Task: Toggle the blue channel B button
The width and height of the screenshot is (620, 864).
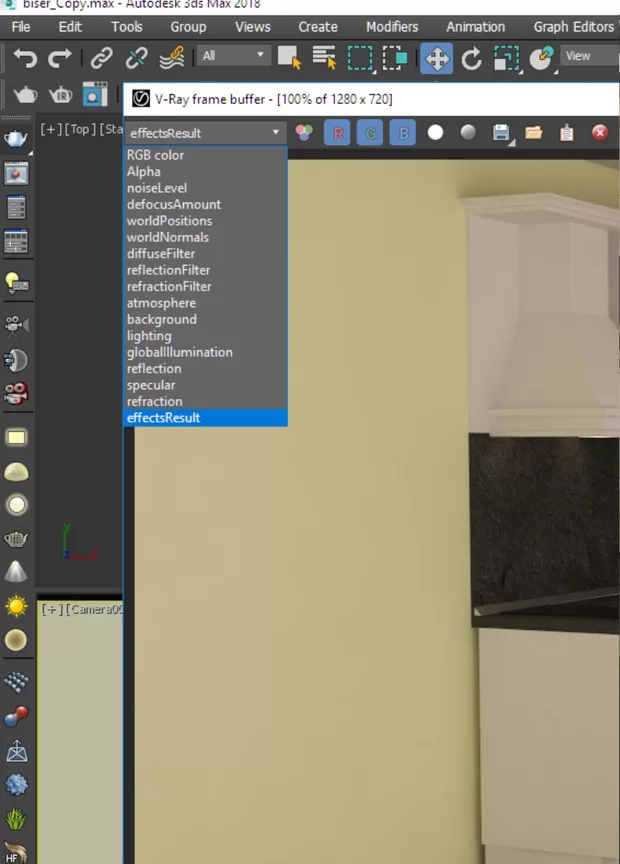Action: (403, 133)
